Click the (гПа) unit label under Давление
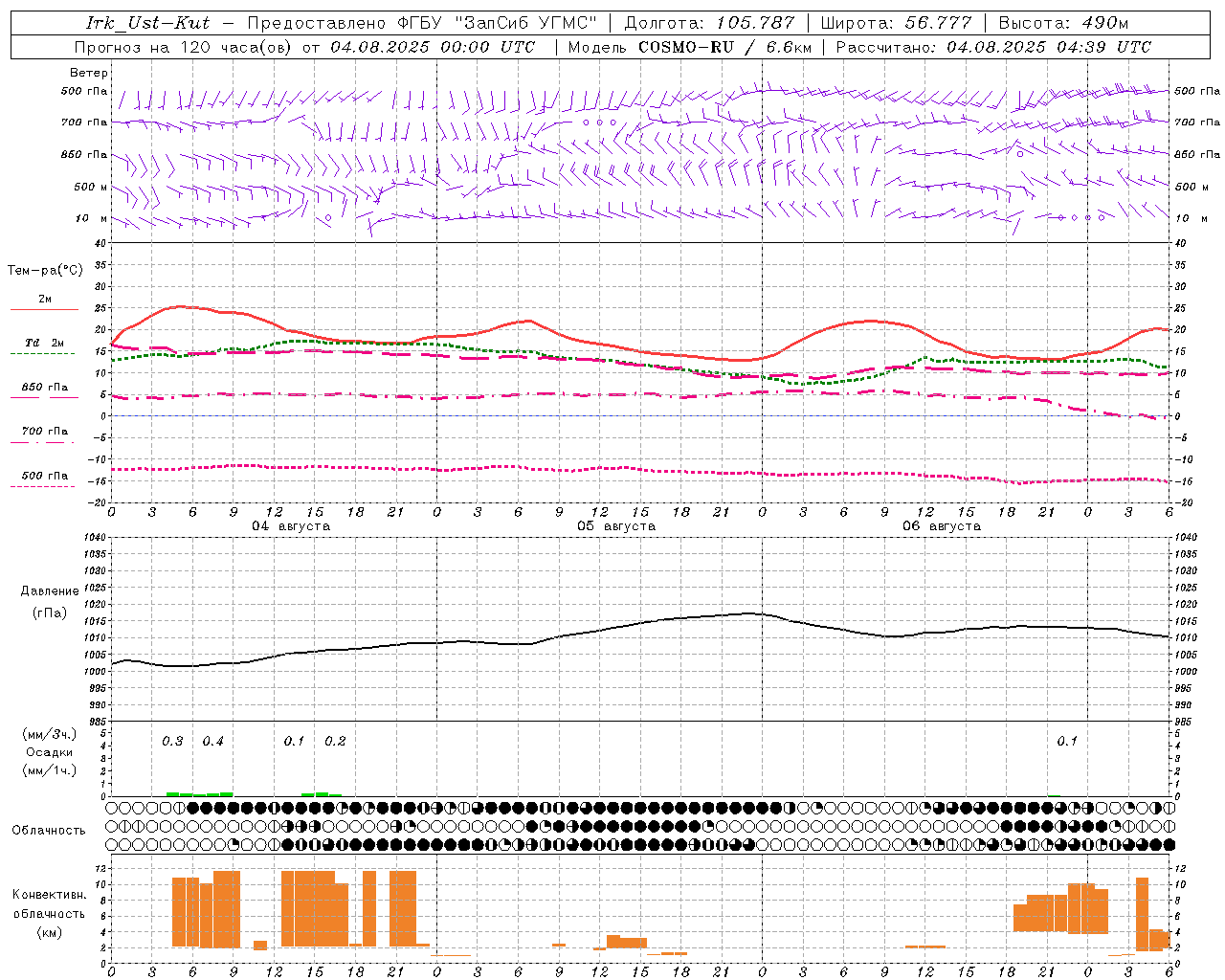Image resolution: width=1225 pixels, height=980 pixels. 49,613
